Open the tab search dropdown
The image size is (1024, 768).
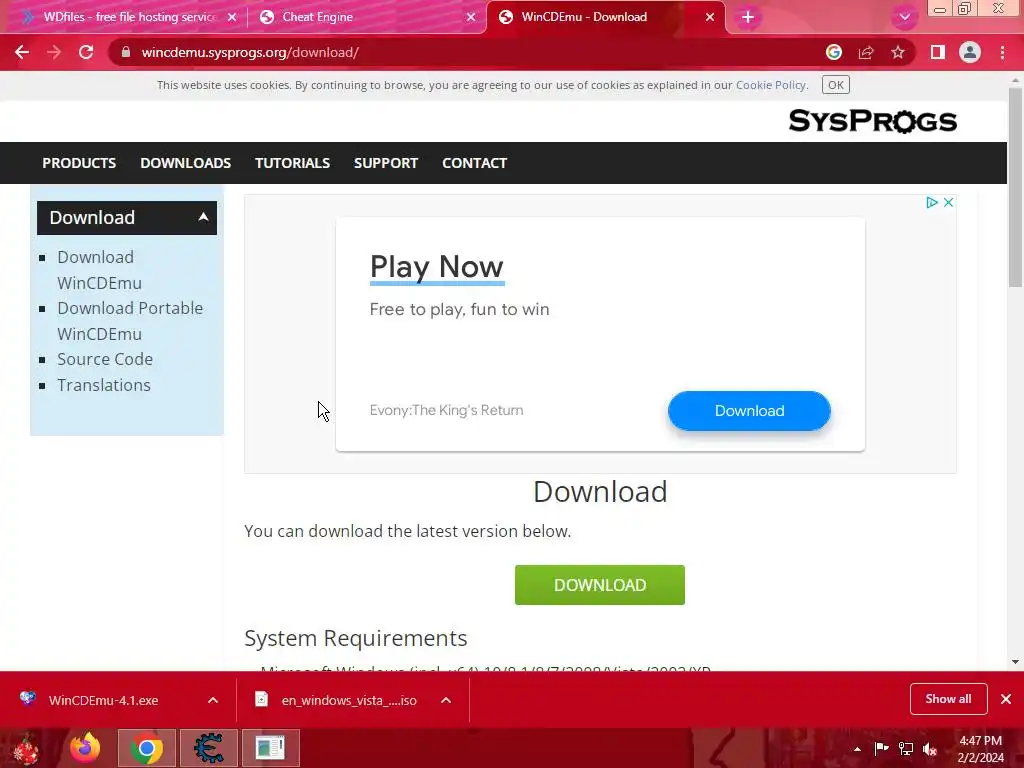click(x=904, y=17)
